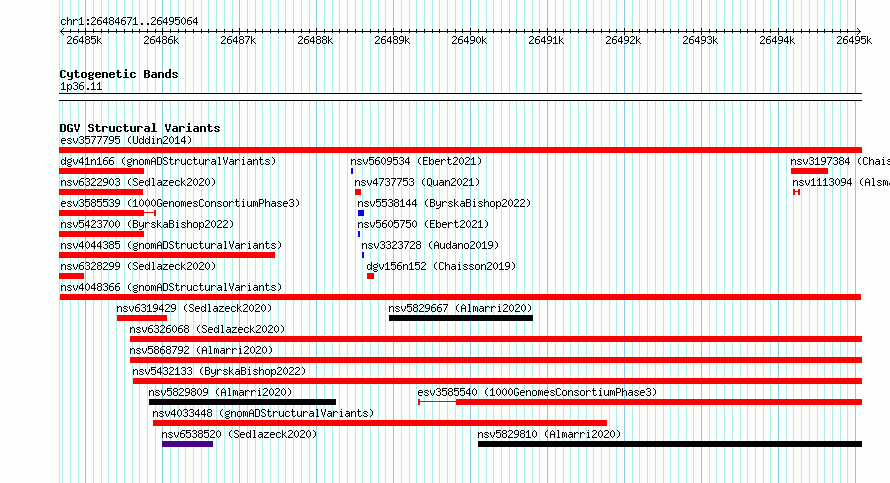The image size is (890, 483).
Task: Open nsv6538520 (Sedlazeck2020) label
Action: (x=239, y=434)
